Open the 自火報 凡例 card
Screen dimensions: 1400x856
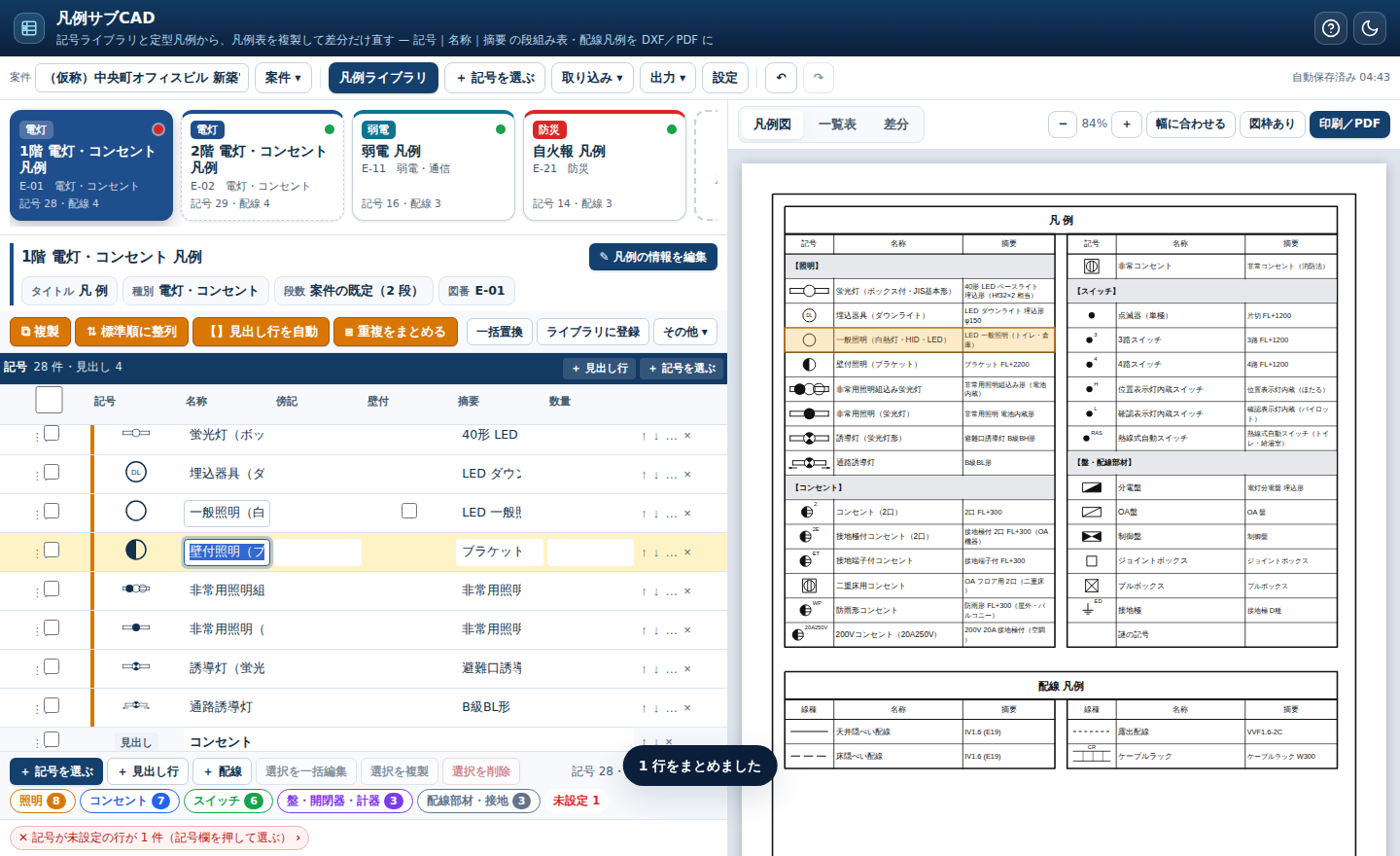point(604,165)
